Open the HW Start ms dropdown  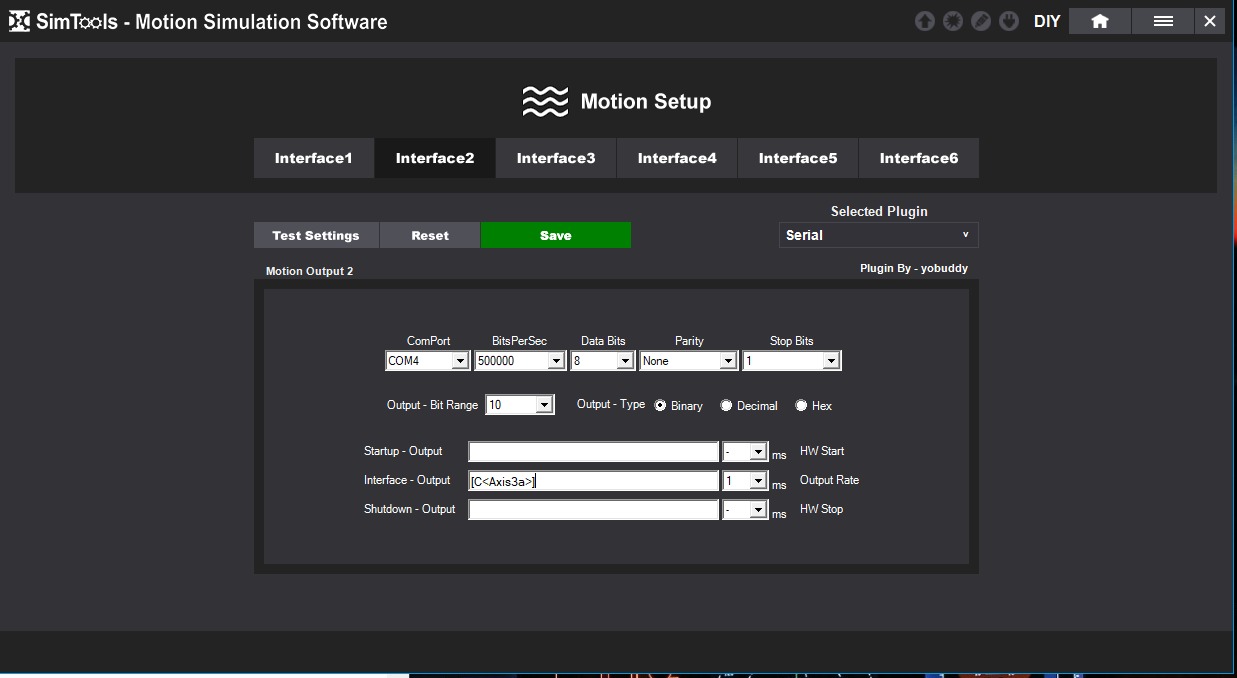click(745, 452)
